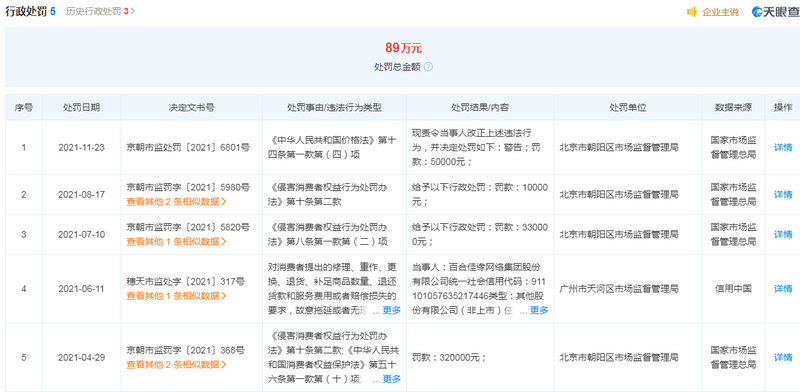Click document number 京朝市监处罚〔2021〕6801号
Viewport: 800px width, 392px height.
(x=188, y=148)
